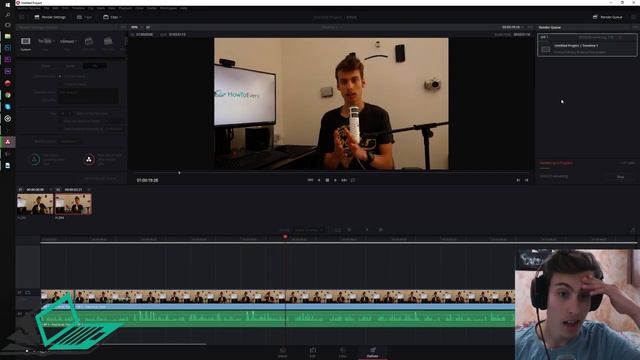Select Job 1 in the Render Queue
The height and width of the screenshot is (360, 640).
tap(587, 45)
